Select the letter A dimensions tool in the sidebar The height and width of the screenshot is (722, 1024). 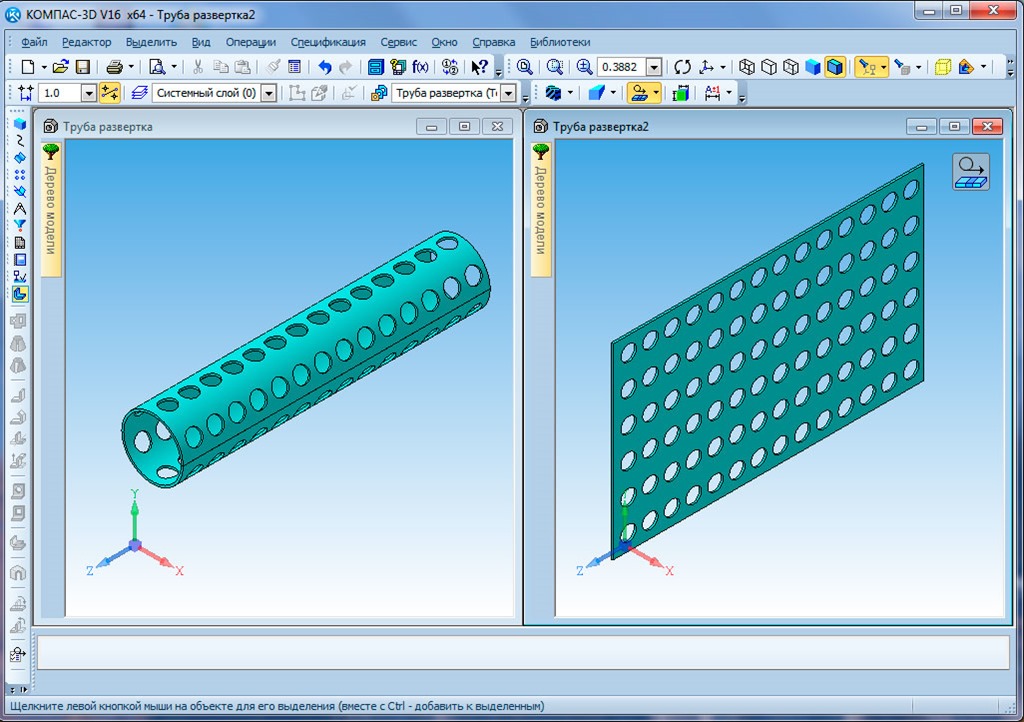[20, 208]
